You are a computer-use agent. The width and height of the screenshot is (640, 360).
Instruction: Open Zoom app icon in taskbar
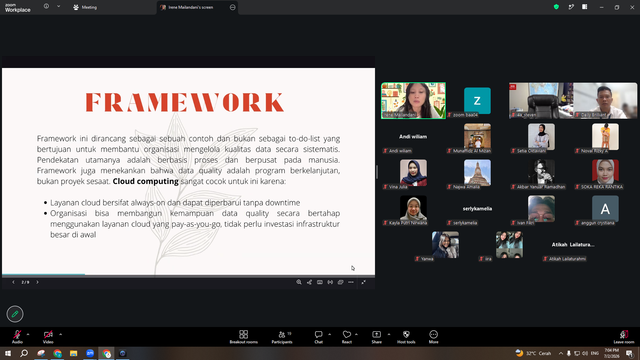[x=90, y=353]
